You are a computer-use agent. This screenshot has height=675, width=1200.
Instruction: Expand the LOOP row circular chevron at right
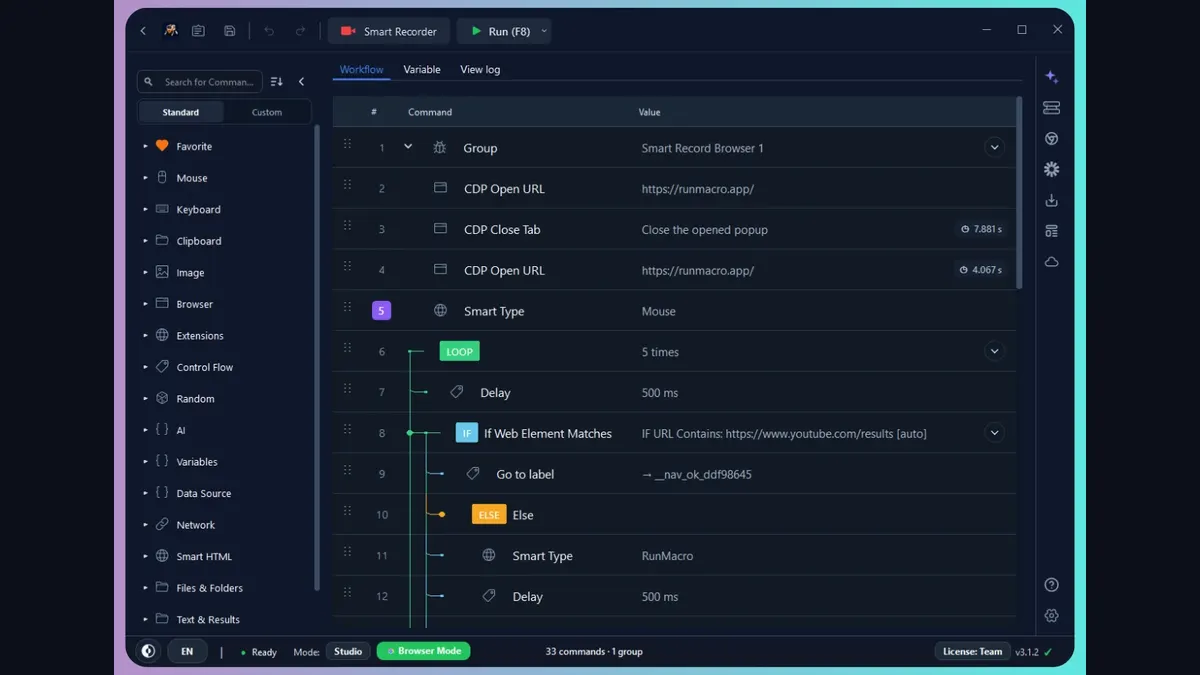pos(994,351)
